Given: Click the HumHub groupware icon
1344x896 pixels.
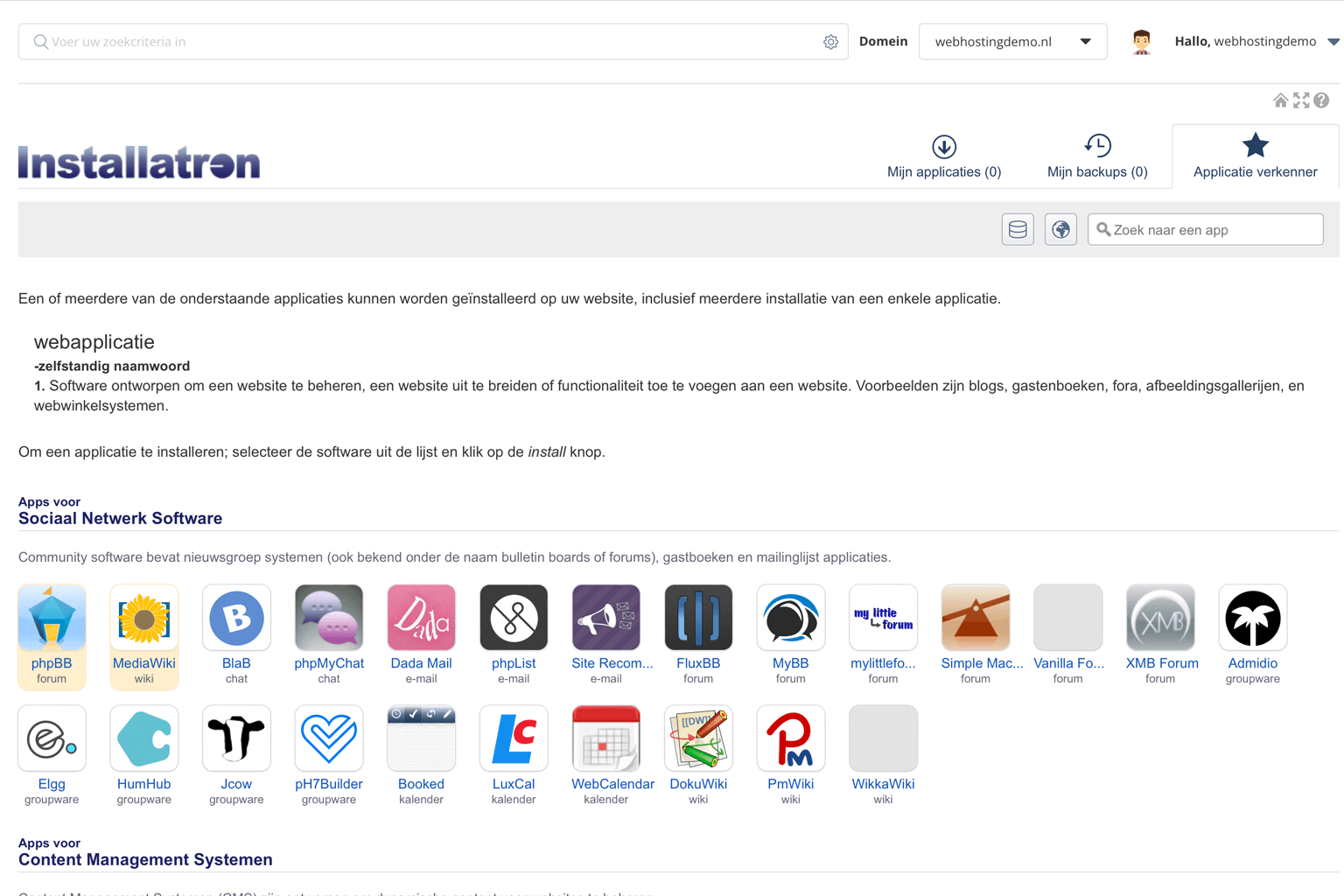Looking at the screenshot, I should 143,738.
